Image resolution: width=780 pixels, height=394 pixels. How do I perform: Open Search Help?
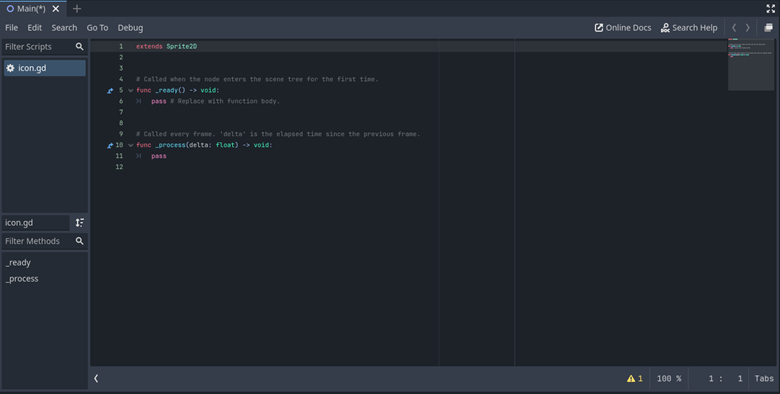coord(689,28)
